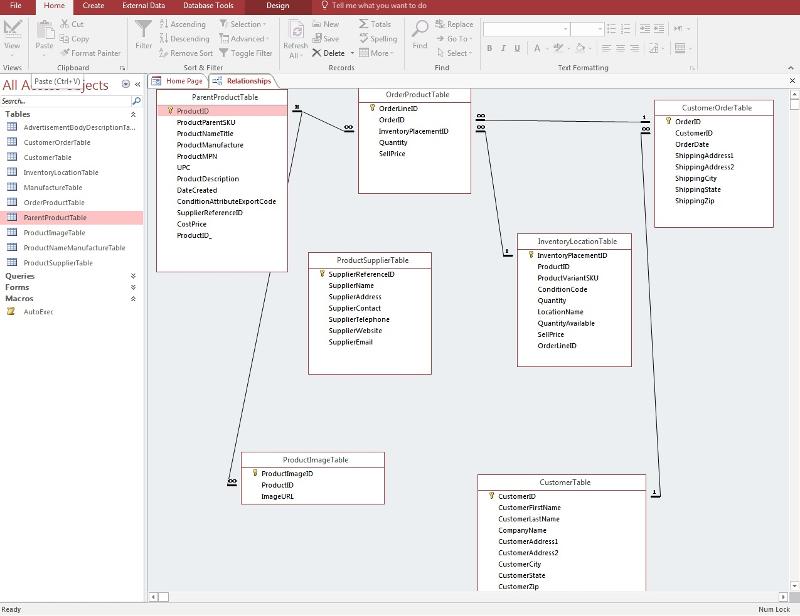The width and height of the screenshot is (800, 616).
Task: Collapse the Tables group in navigation pane
Action: coord(133,114)
